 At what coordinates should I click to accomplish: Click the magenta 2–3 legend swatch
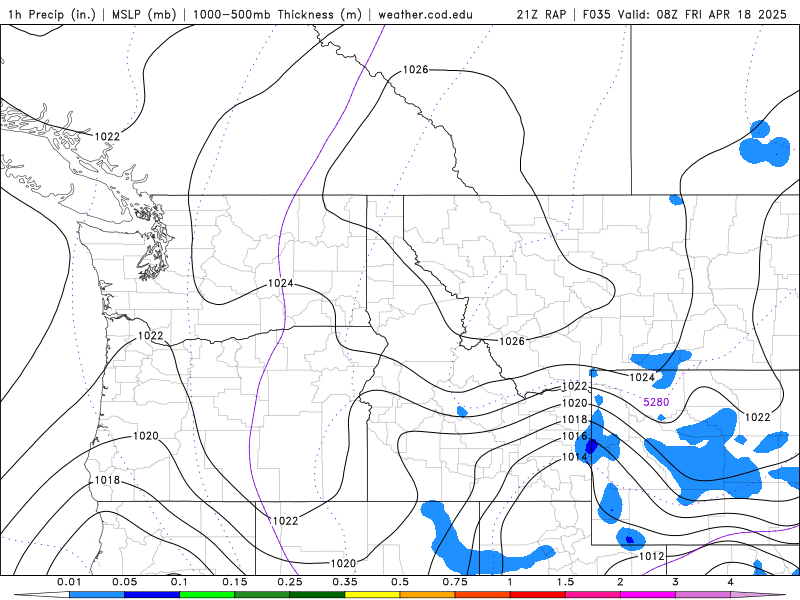pyautogui.click(x=647, y=595)
